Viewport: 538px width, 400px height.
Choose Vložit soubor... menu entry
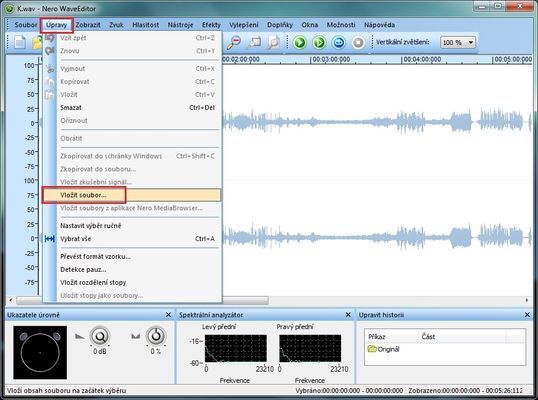tap(132, 195)
